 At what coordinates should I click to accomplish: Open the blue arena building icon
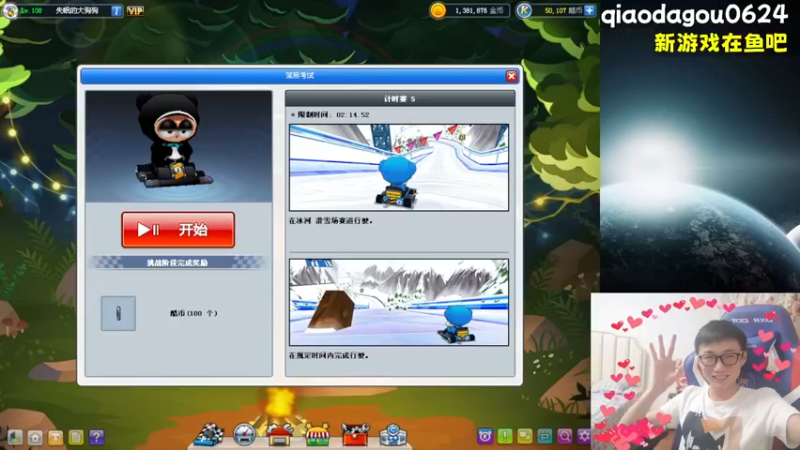click(393, 435)
